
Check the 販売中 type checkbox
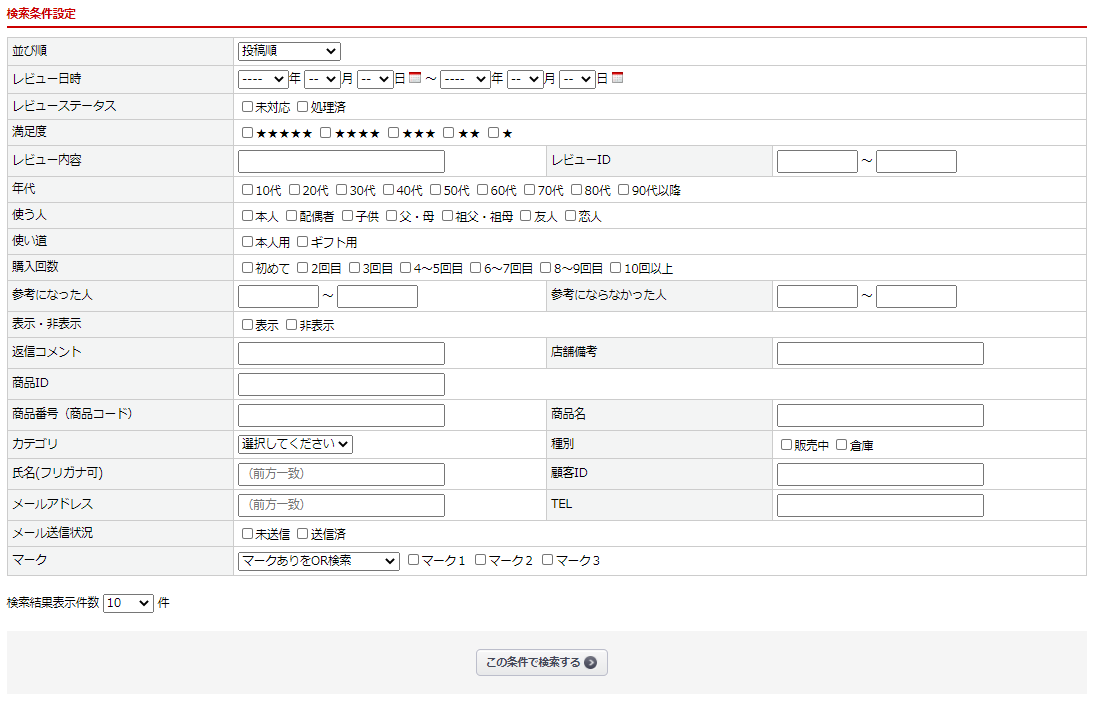pos(787,445)
